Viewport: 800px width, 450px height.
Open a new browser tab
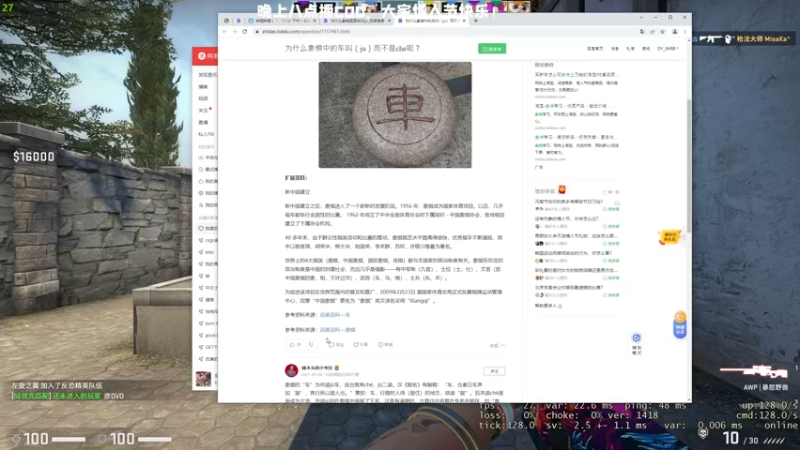pos(476,21)
